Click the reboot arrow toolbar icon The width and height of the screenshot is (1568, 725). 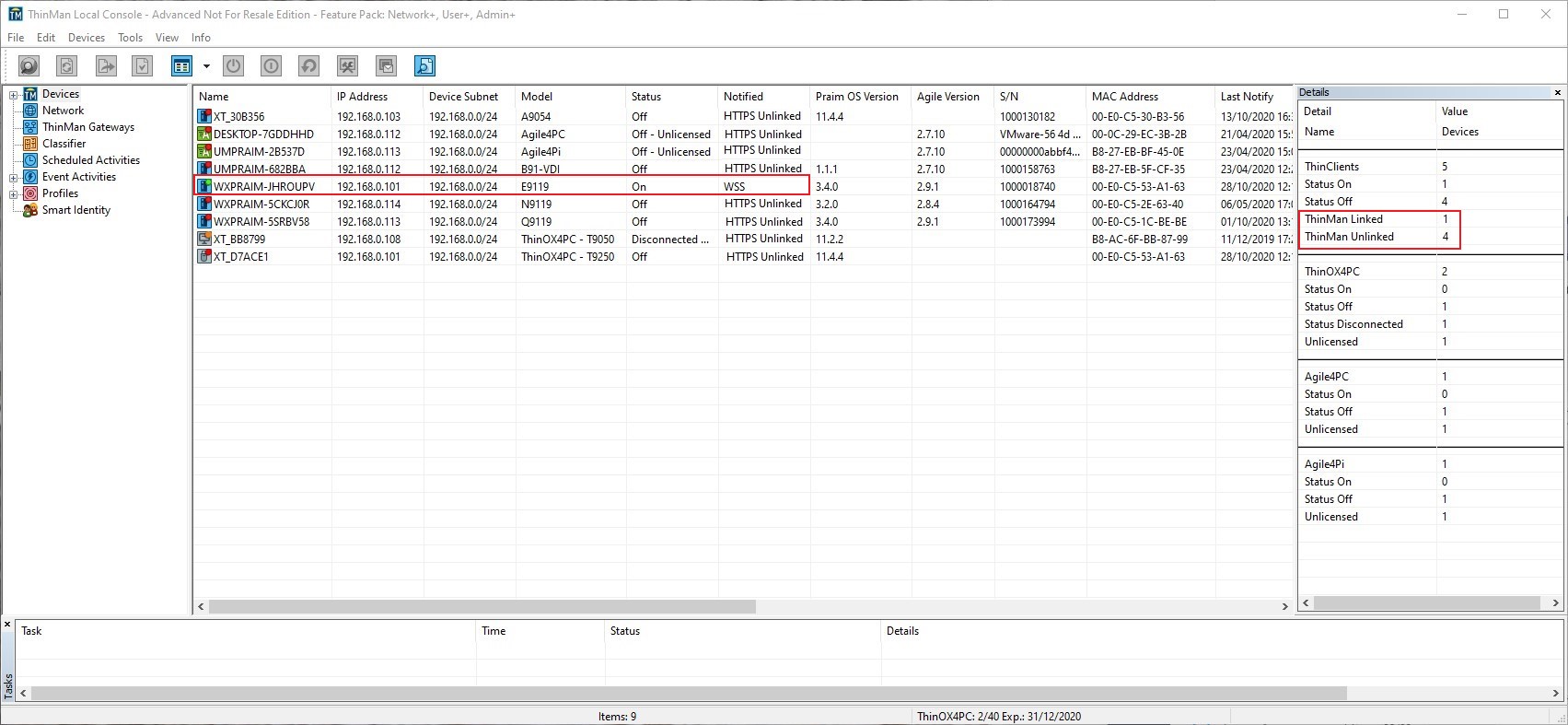click(x=309, y=65)
